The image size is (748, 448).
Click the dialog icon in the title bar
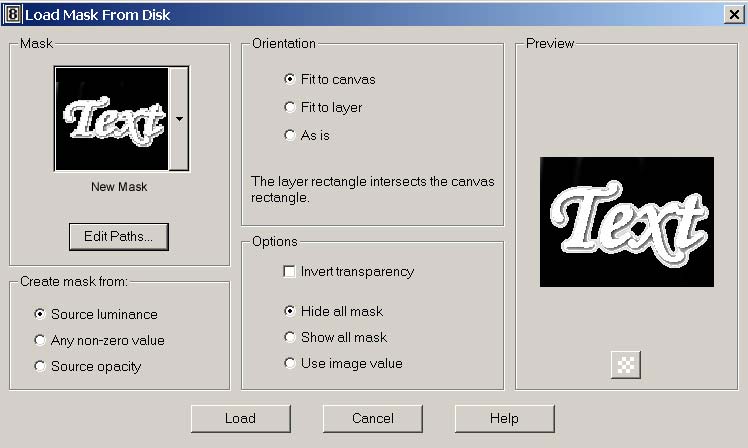(14, 14)
